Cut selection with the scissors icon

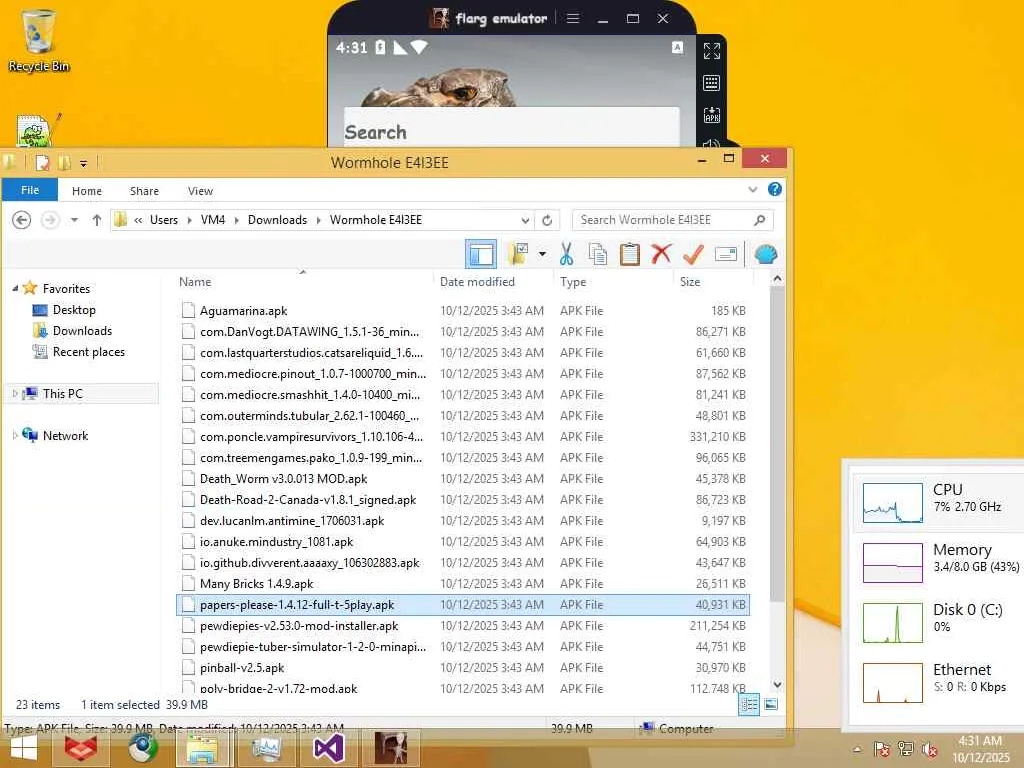[566, 254]
